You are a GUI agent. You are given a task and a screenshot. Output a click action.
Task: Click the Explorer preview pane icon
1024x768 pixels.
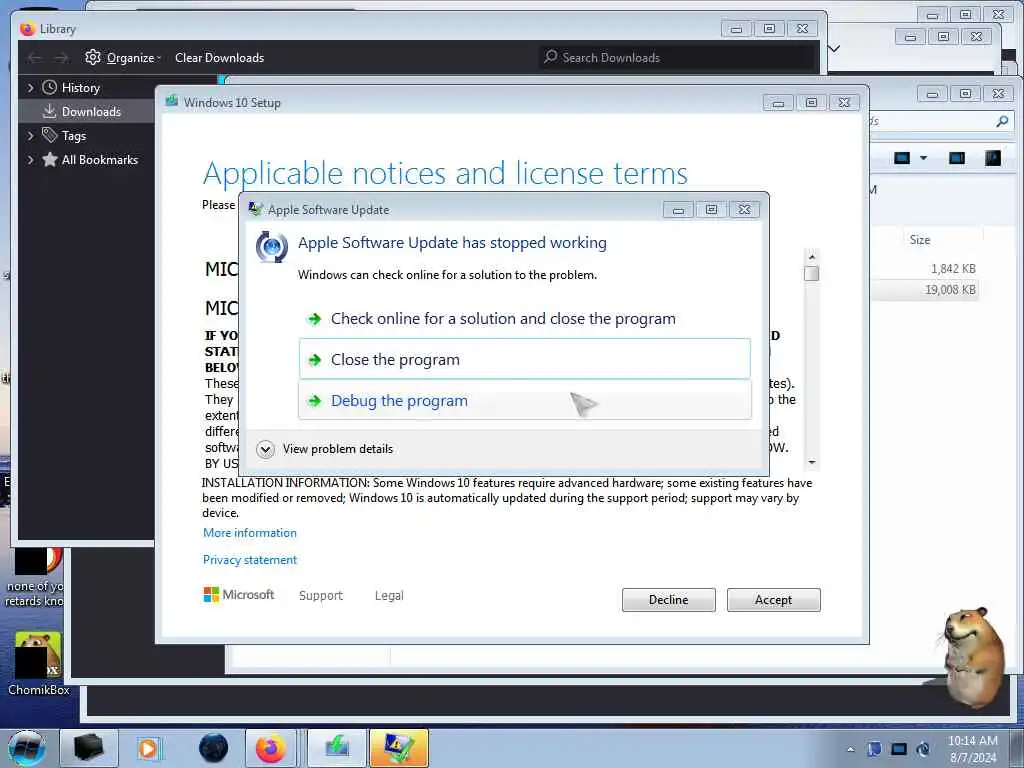coord(957,158)
